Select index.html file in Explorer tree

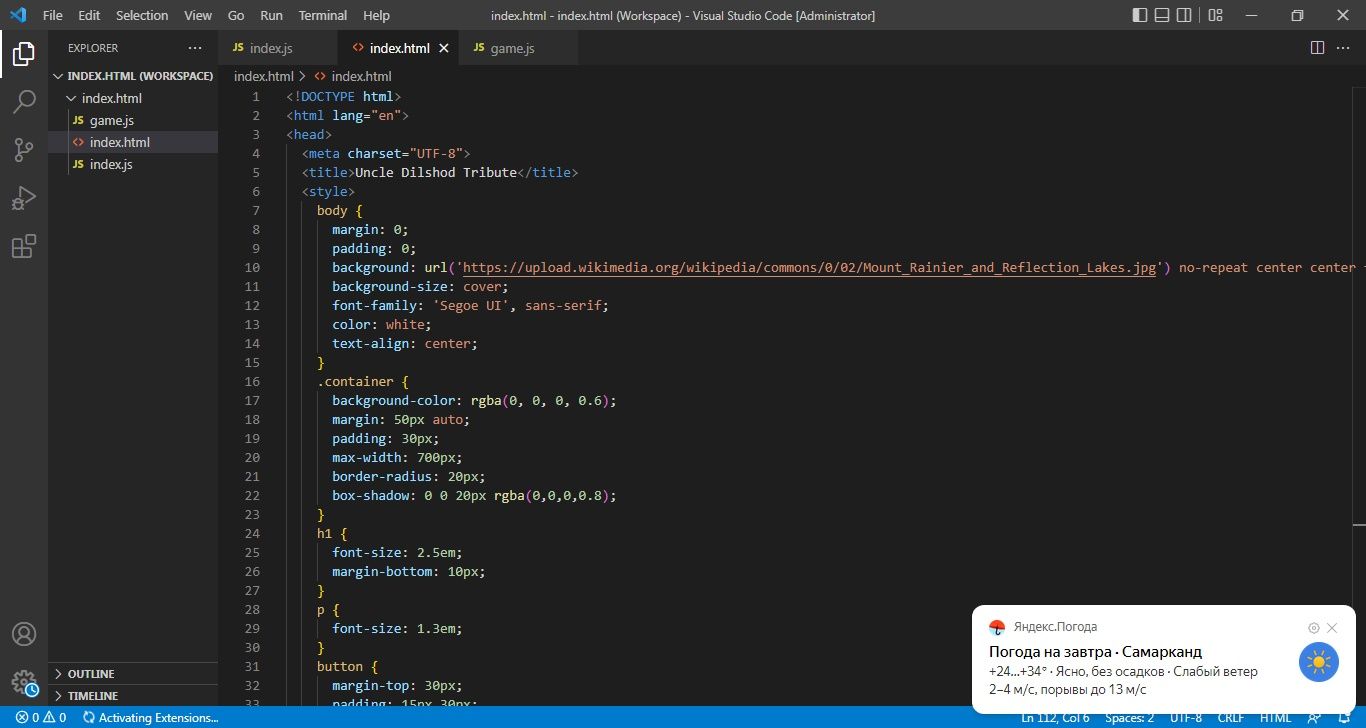point(134,142)
